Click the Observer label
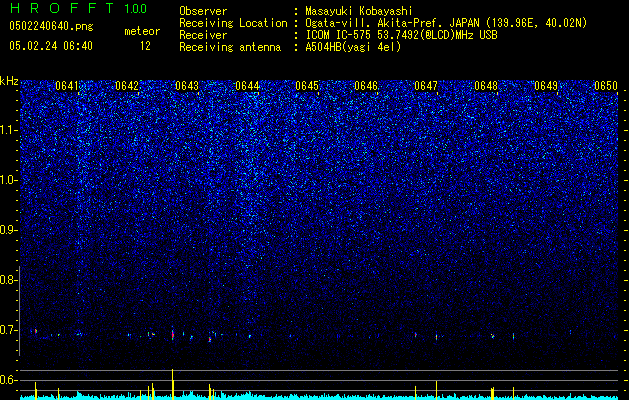The width and height of the screenshot is (629, 400). coord(203,11)
